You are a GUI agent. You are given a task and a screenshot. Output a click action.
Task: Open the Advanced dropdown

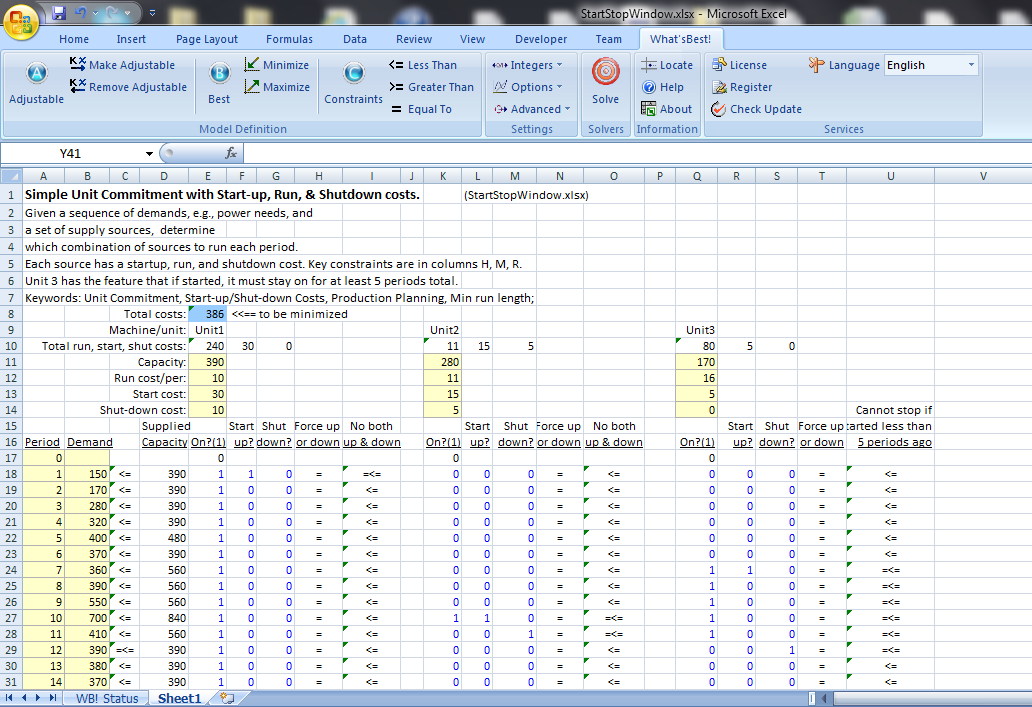coord(532,109)
